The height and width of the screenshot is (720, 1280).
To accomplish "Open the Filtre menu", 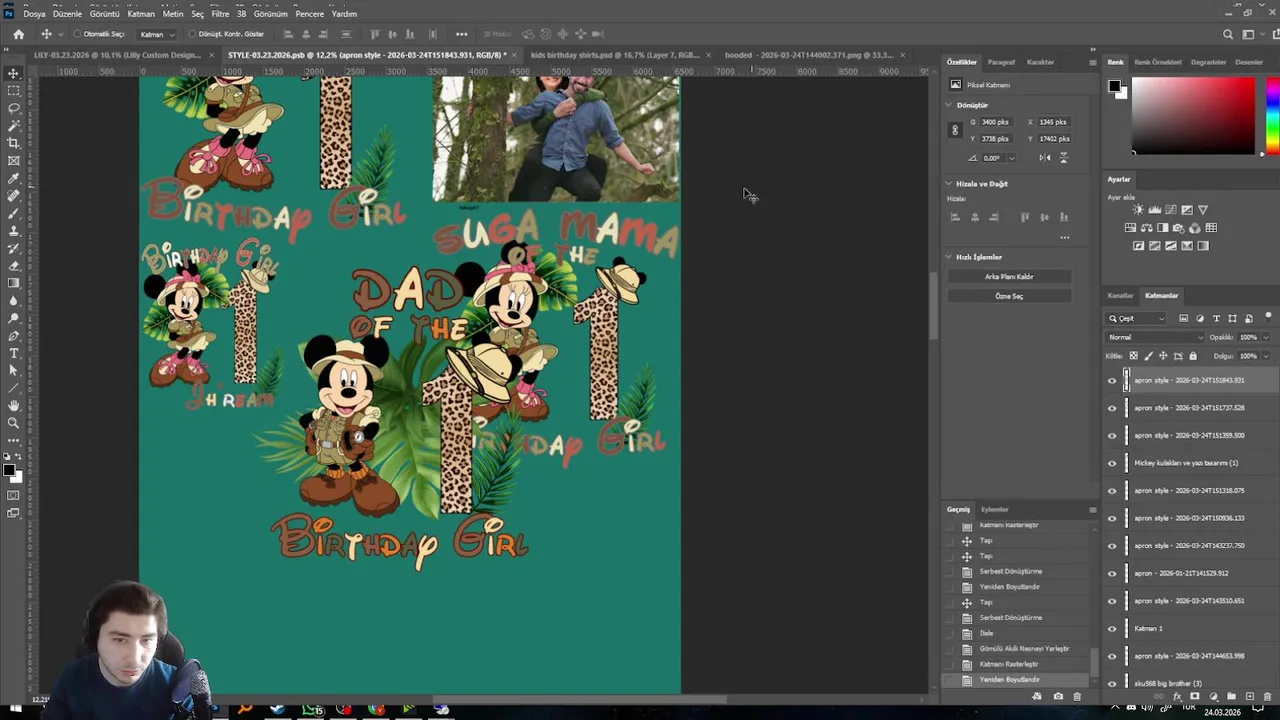I will [220, 14].
